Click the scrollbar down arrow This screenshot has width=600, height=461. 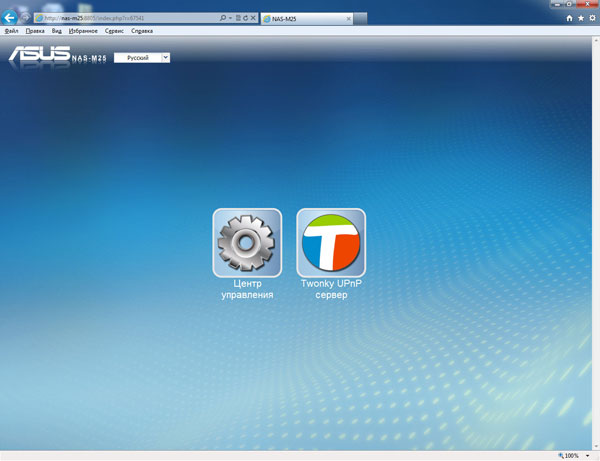[x=596, y=446]
